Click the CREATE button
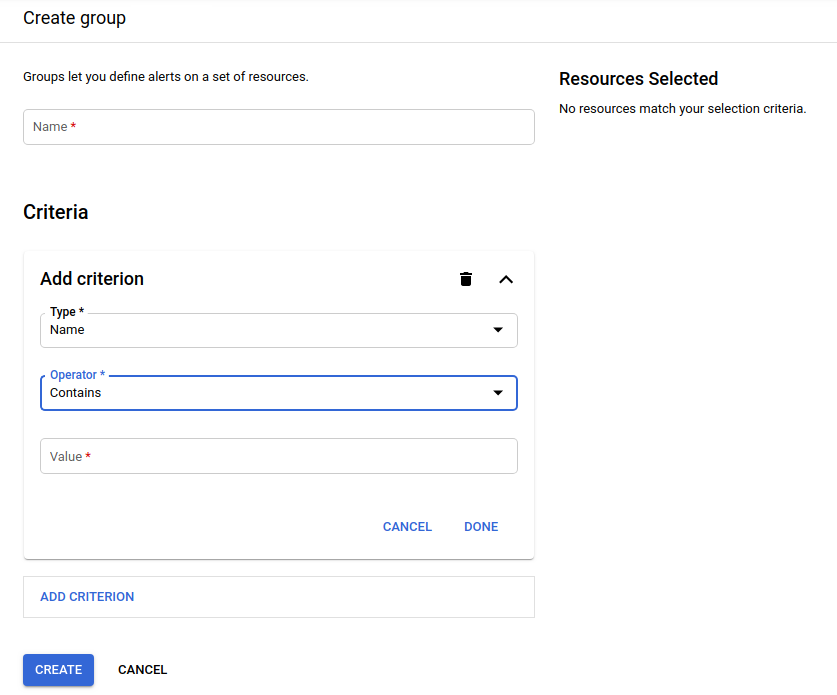 [x=58, y=669]
